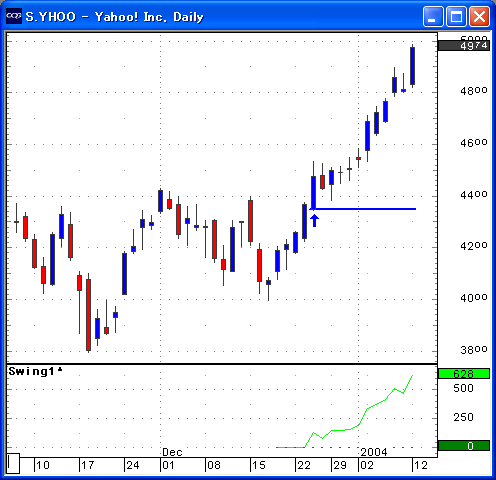This screenshot has width=496, height=480.
Task: Click the window title S.YHOO - Yahoo! Inc. Daily
Action: [x=114, y=17]
